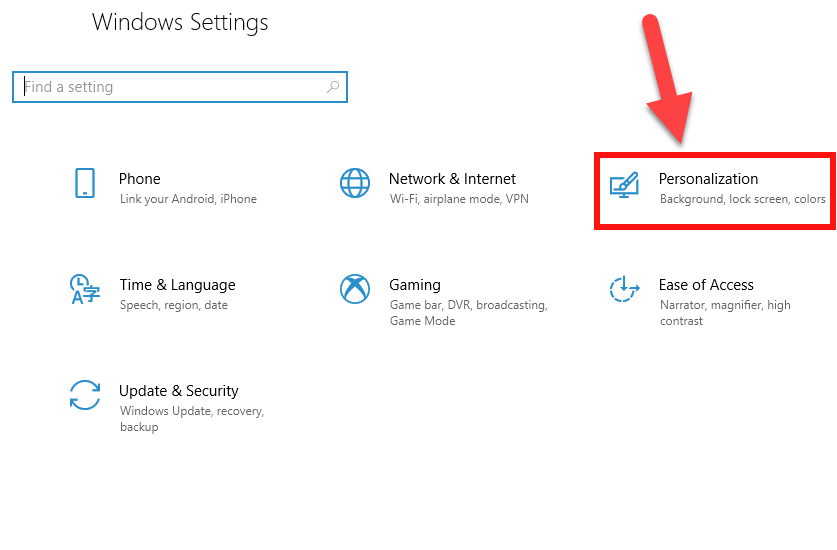This screenshot has height=550, width=837.
Task: Click the magnifier icon in search box
Action: 333,87
